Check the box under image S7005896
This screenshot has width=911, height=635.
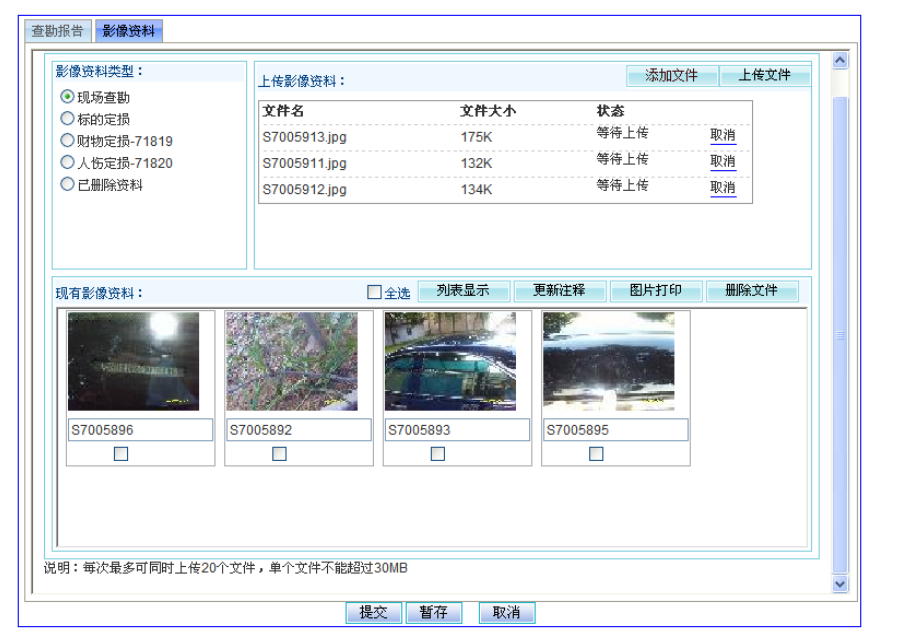121,454
